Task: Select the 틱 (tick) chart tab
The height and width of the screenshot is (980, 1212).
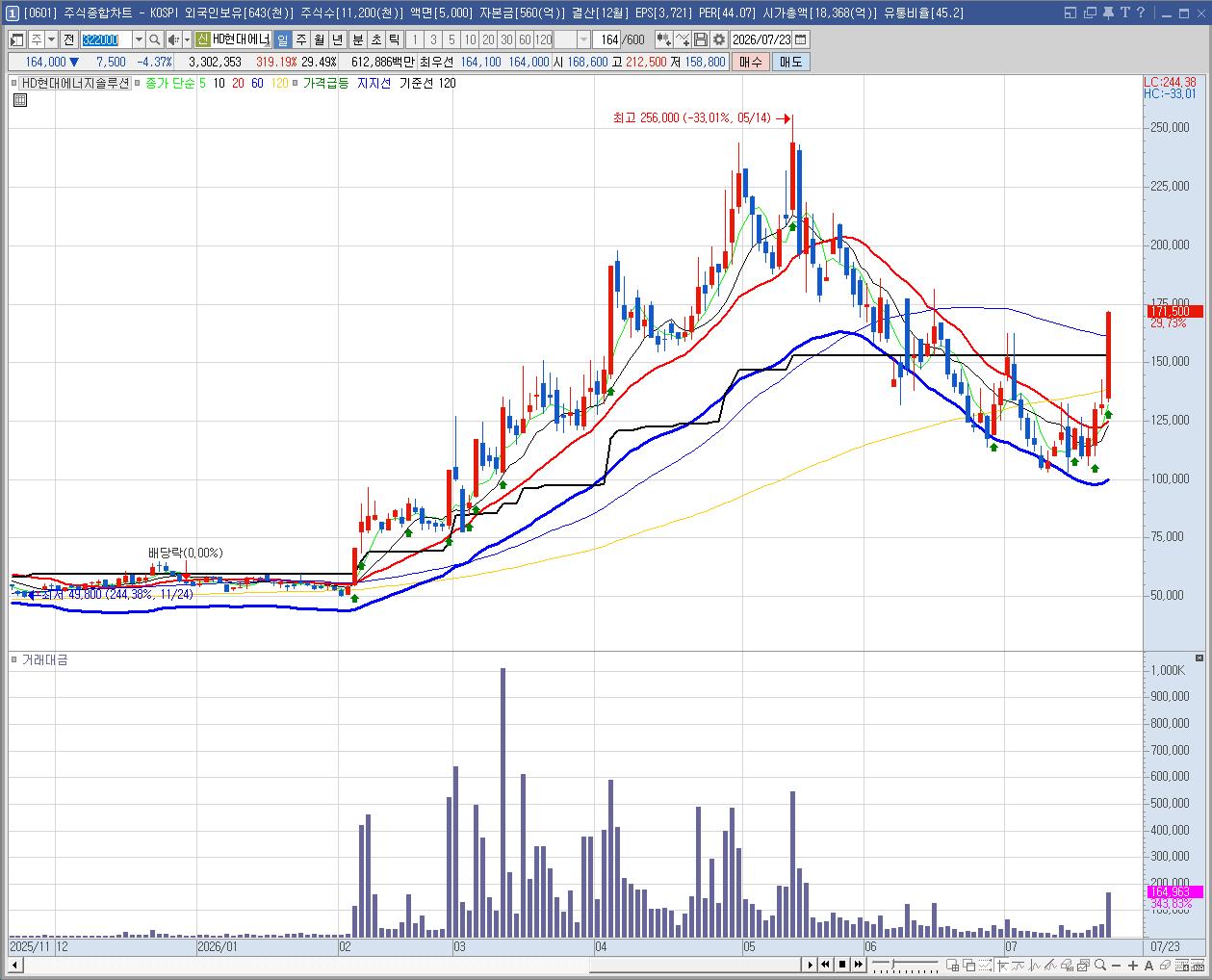Action: (394, 39)
